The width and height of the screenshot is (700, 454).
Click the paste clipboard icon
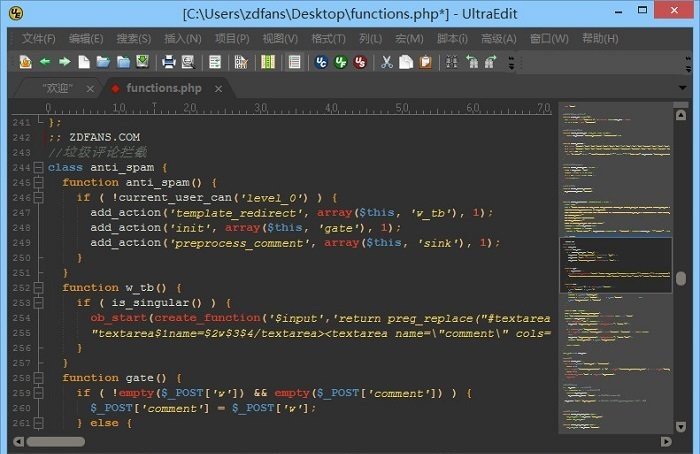[425, 62]
